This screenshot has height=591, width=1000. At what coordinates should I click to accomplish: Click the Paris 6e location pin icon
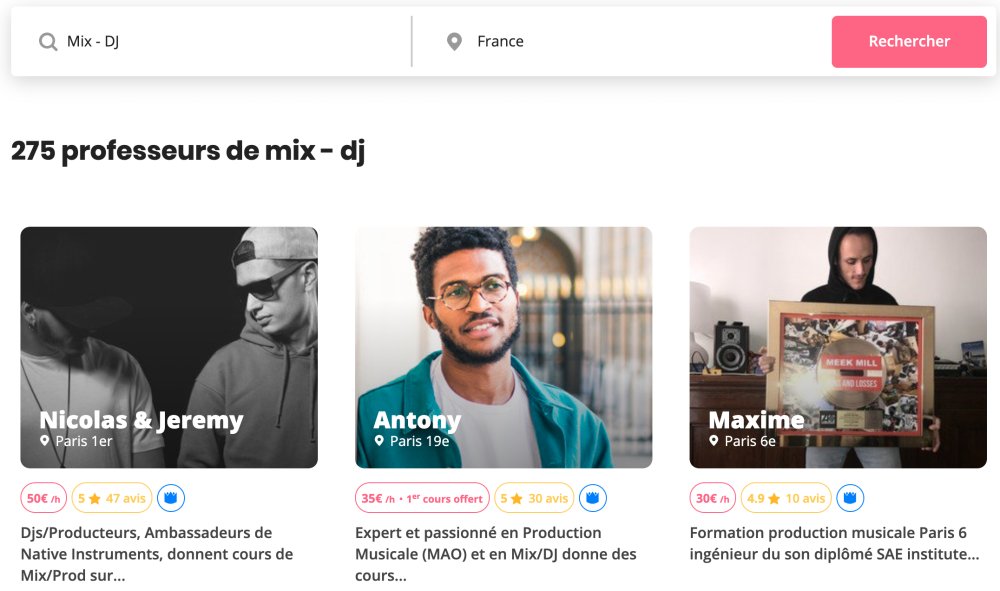pos(714,441)
